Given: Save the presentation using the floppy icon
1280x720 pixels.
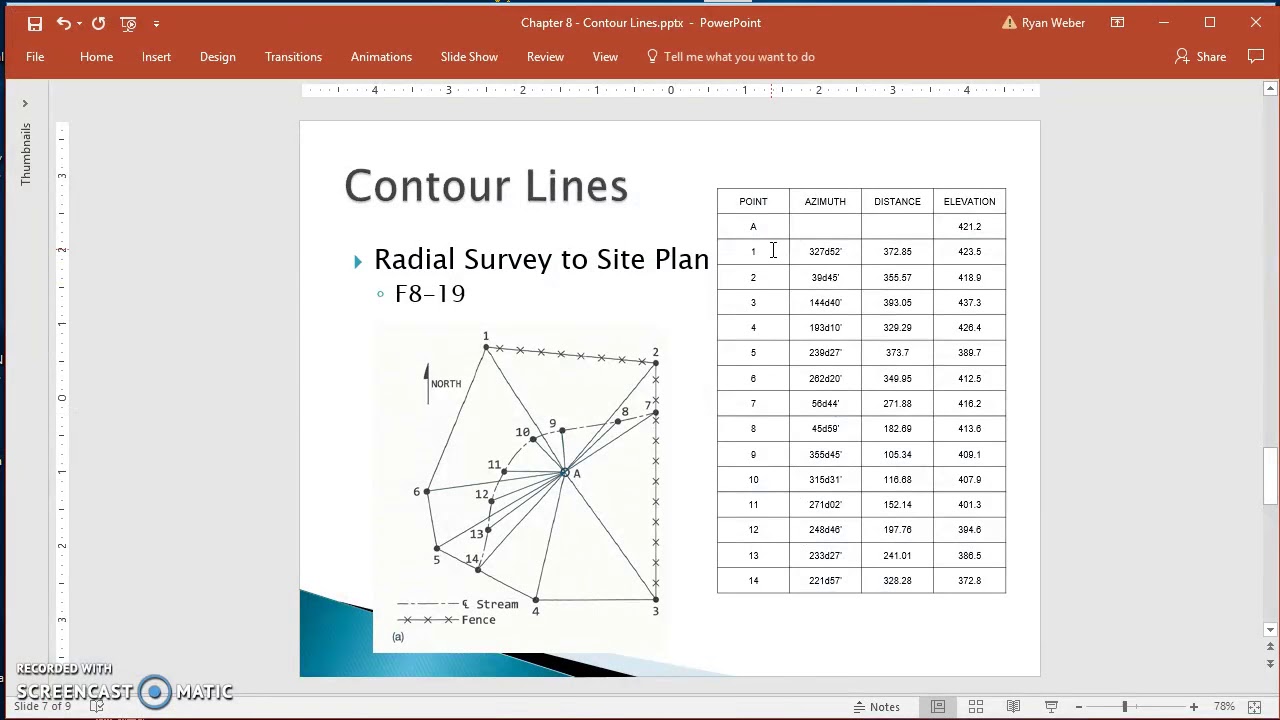Looking at the screenshot, I should pyautogui.click(x=35, y=23).
